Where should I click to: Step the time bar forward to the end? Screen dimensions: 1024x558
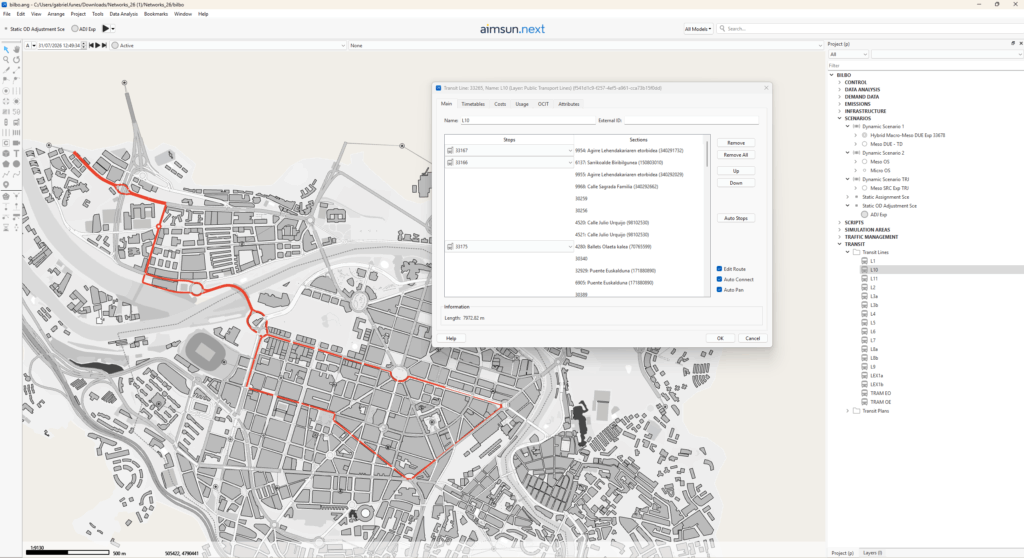click(104, 46)
